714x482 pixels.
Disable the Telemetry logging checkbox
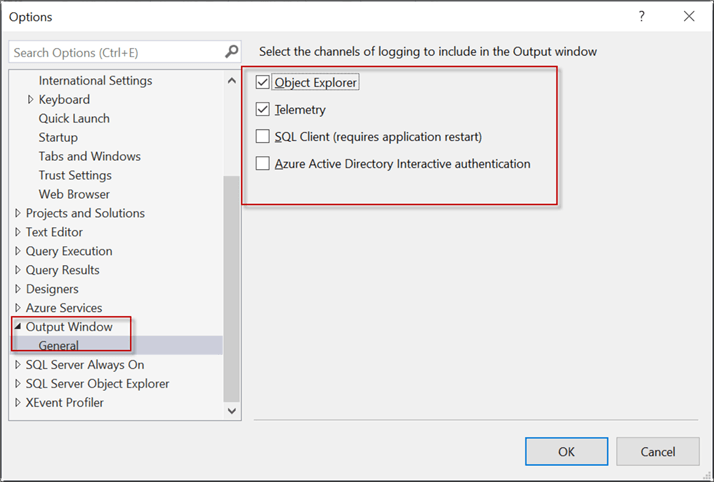pyautogui.click(x=263, y=109)
